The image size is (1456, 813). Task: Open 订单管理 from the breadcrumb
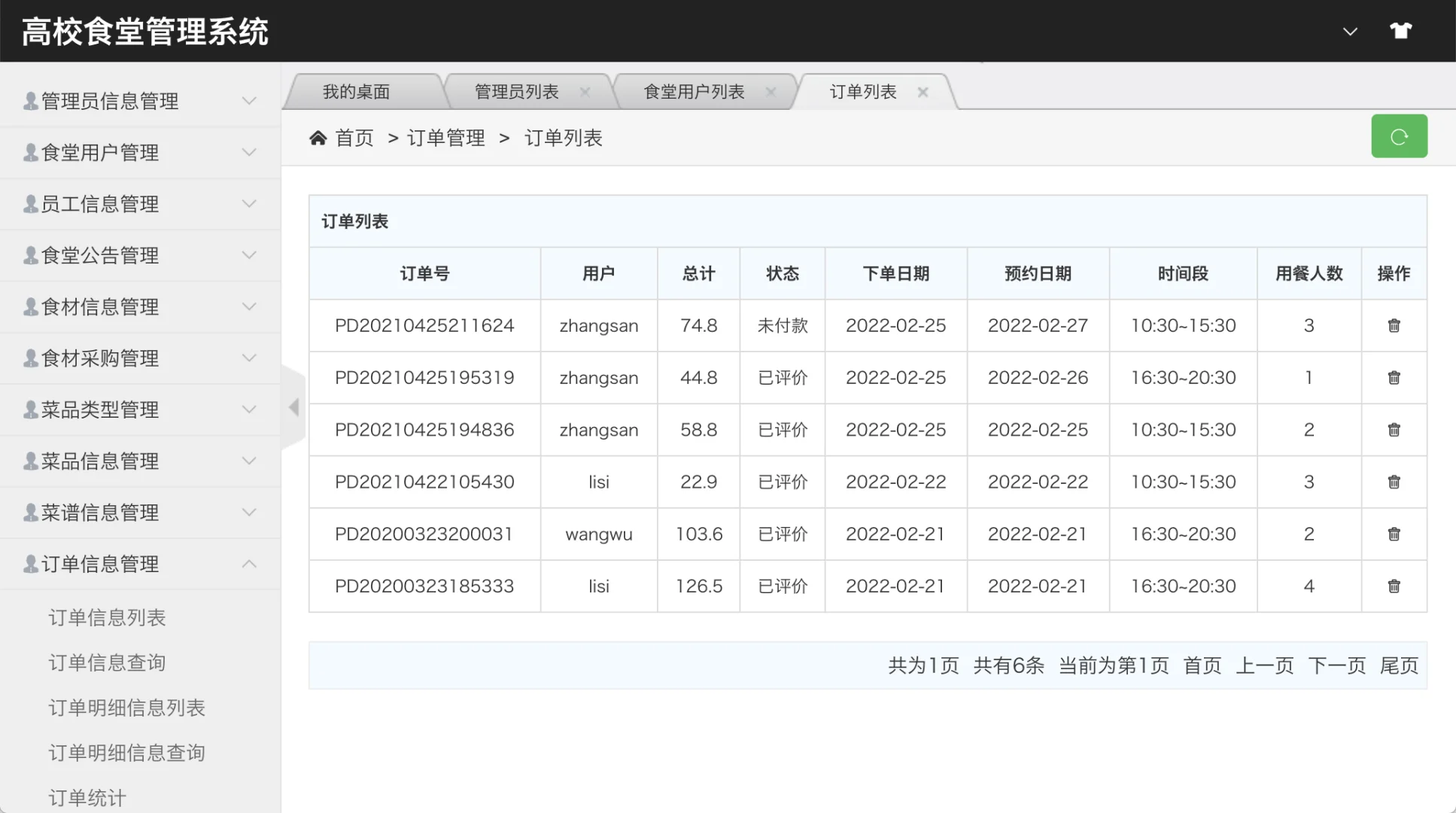pos(445,137)
